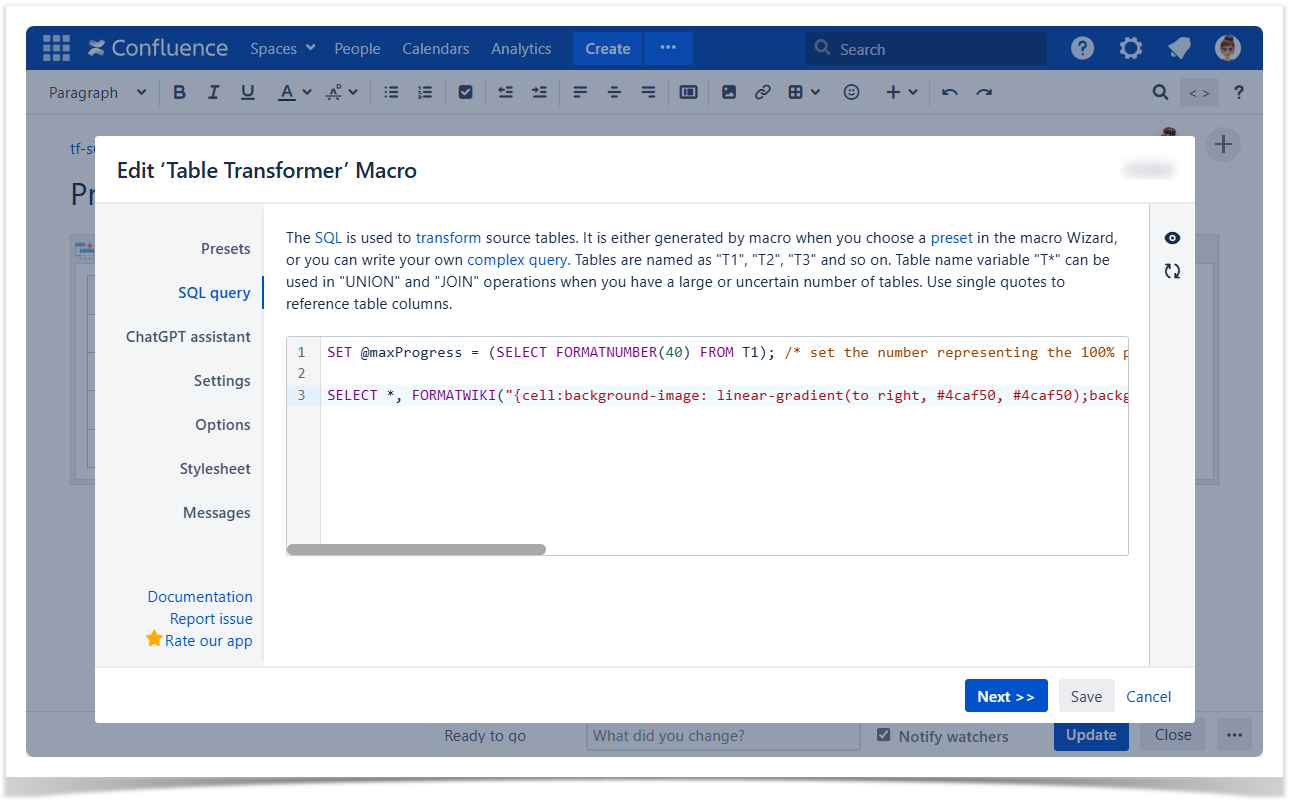Expand the Paragraph style dropdown
Screen dimensions: 1297x806
click(x=97, y=92)
